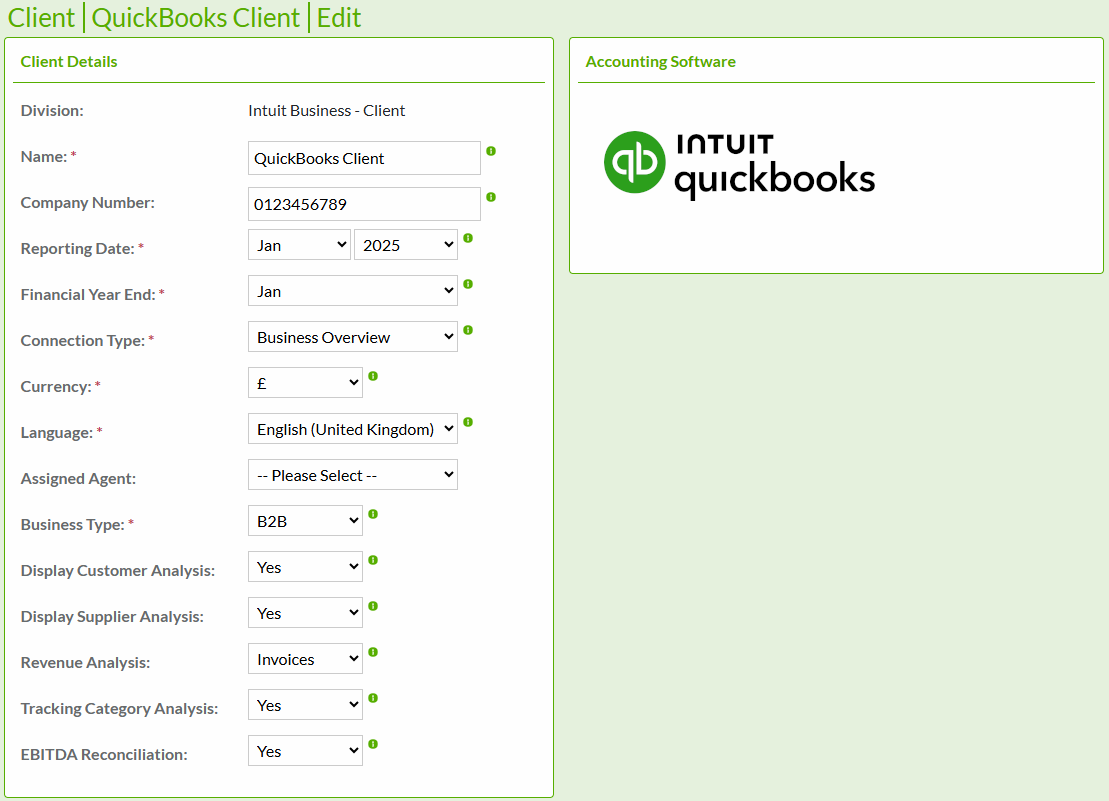Viewport: 1109px width, 801px height.
Task: Open the Business Type dropdown showing B2B
Action: point(305,520)
